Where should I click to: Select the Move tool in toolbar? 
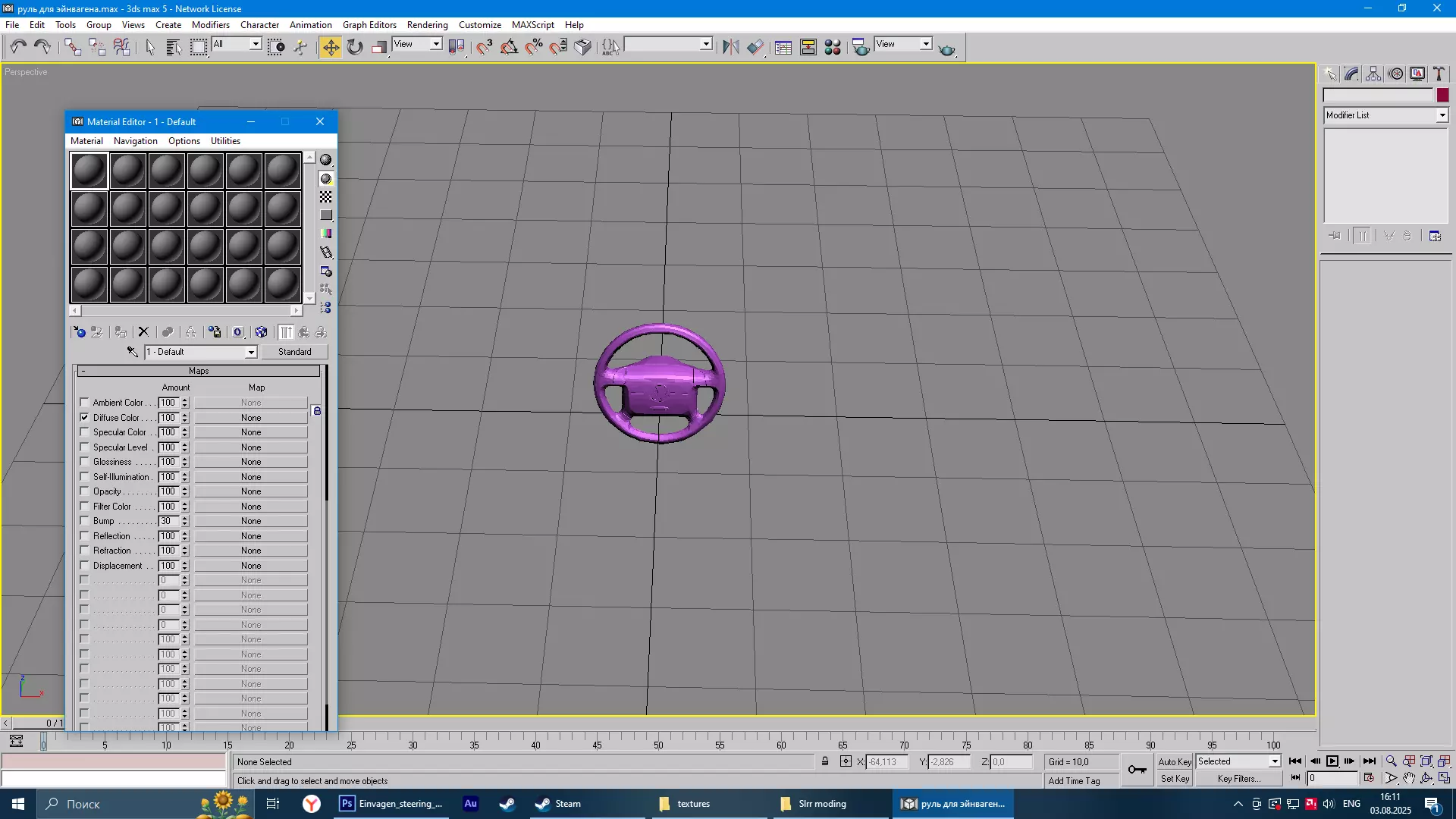(x=331, y=48)
